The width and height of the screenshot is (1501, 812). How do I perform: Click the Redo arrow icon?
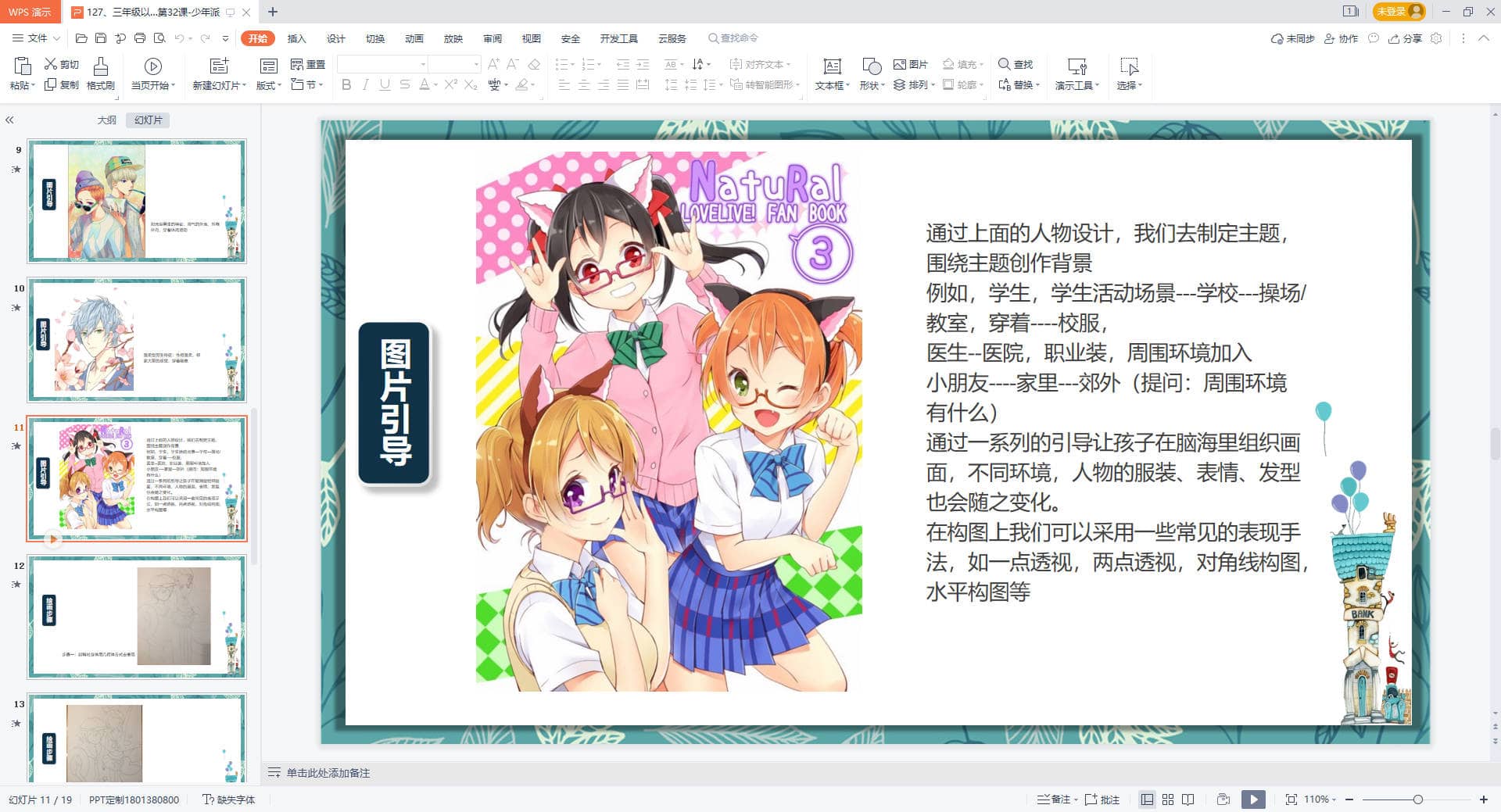pos(205,38)
